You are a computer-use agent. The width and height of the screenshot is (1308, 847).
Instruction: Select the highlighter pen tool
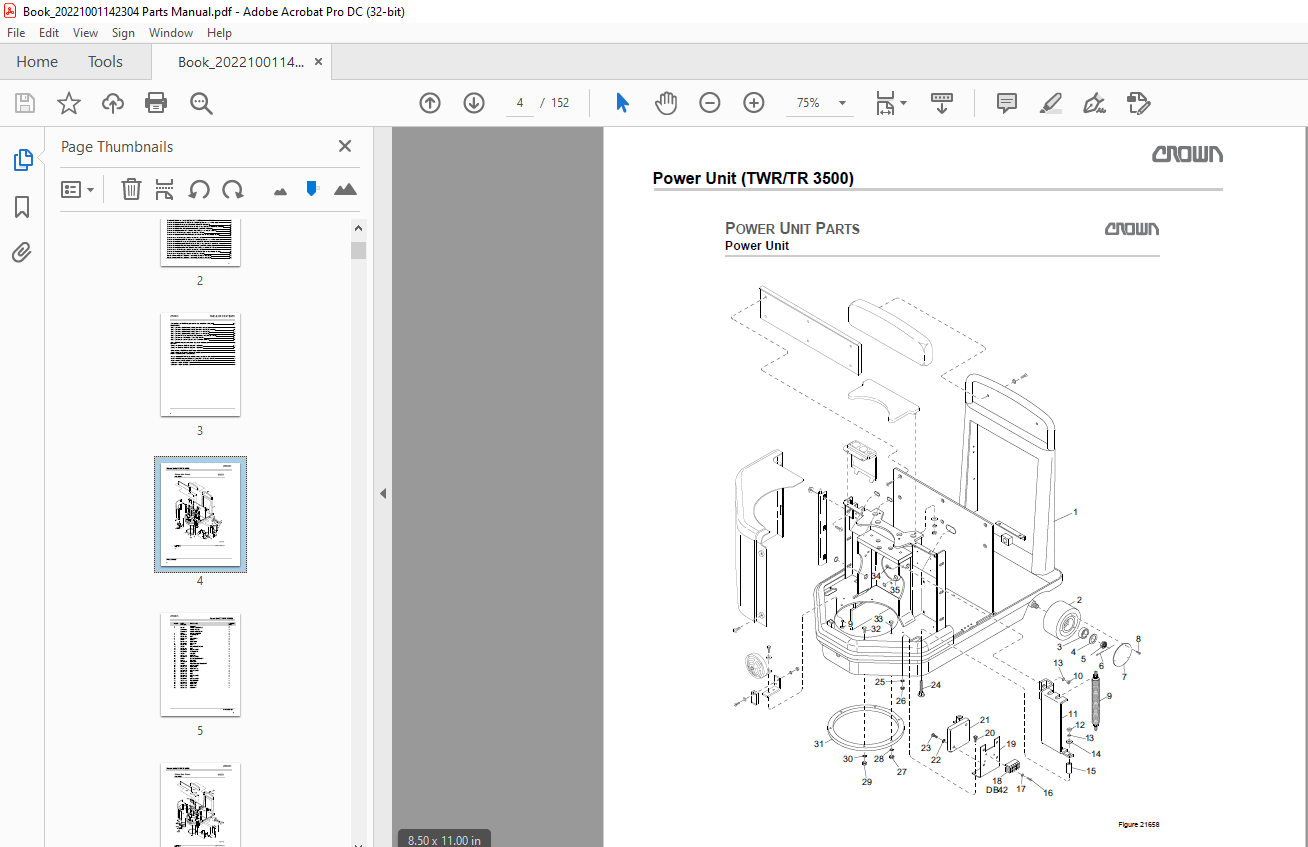[1050, 103]
